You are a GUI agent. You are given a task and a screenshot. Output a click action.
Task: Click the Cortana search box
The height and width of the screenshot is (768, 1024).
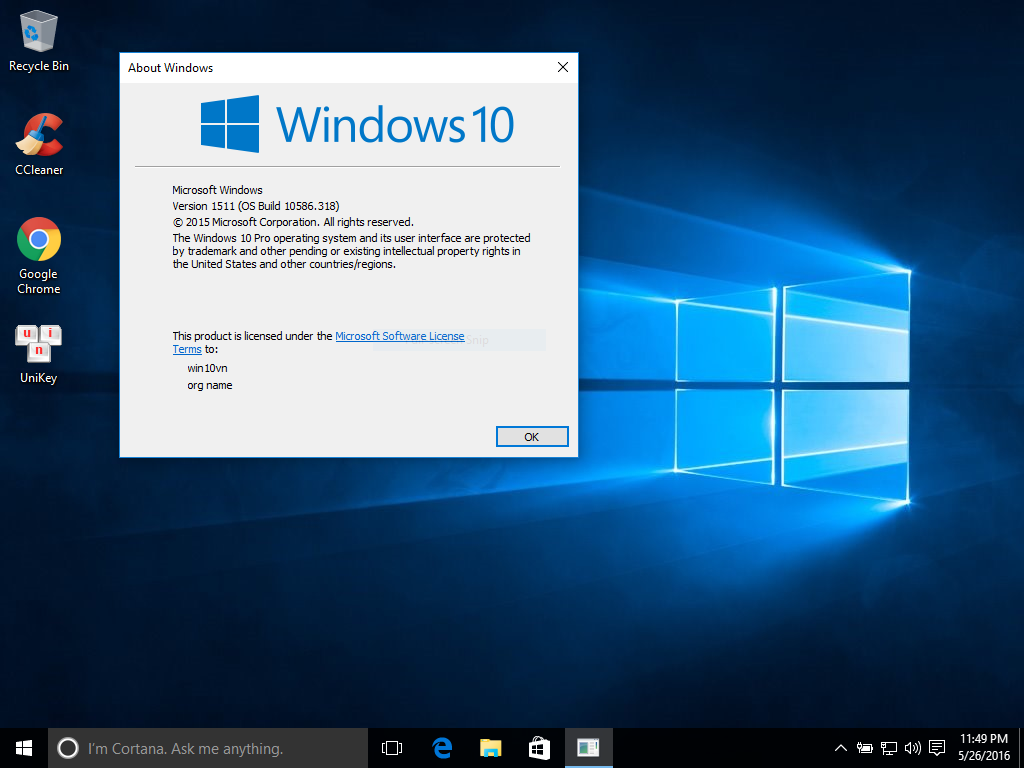(208, 748)
